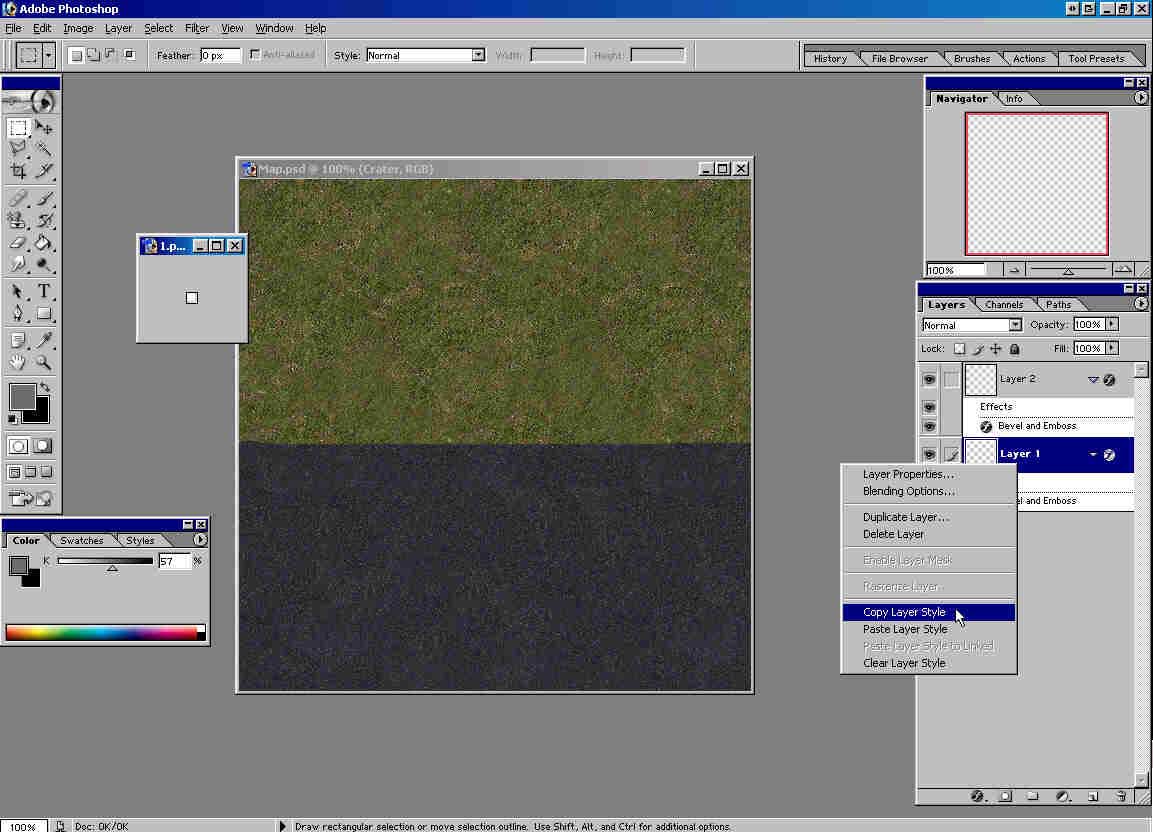Select the Crop tool

(18, 171)
